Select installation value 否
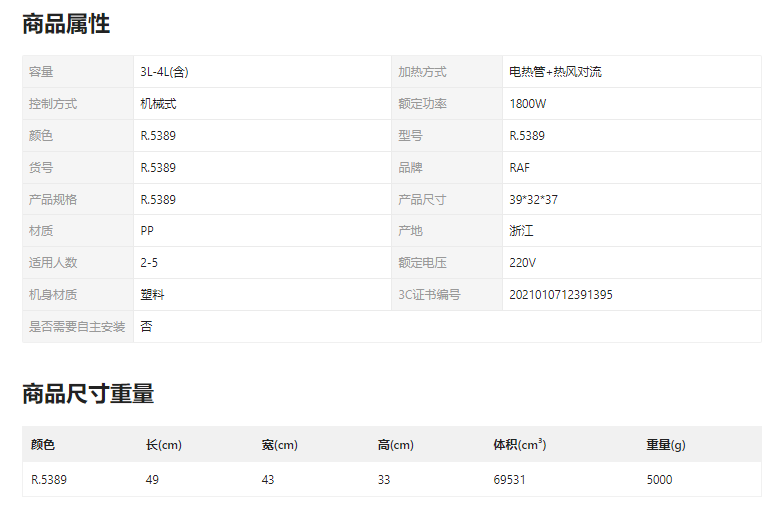The image size is (779, 514). [146, 327]
